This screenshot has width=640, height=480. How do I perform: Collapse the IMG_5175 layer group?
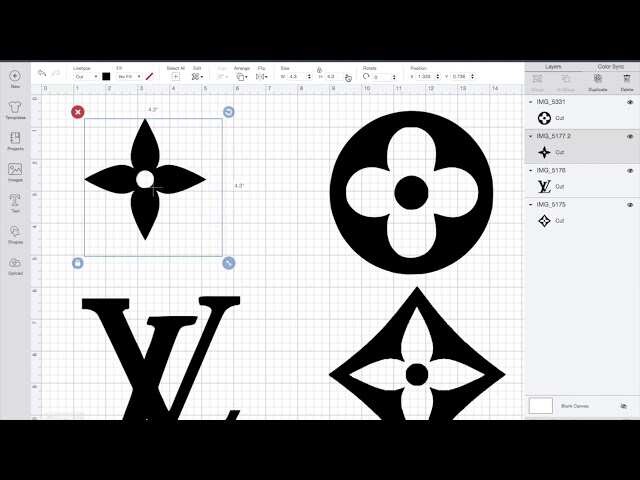pos(531,205)
